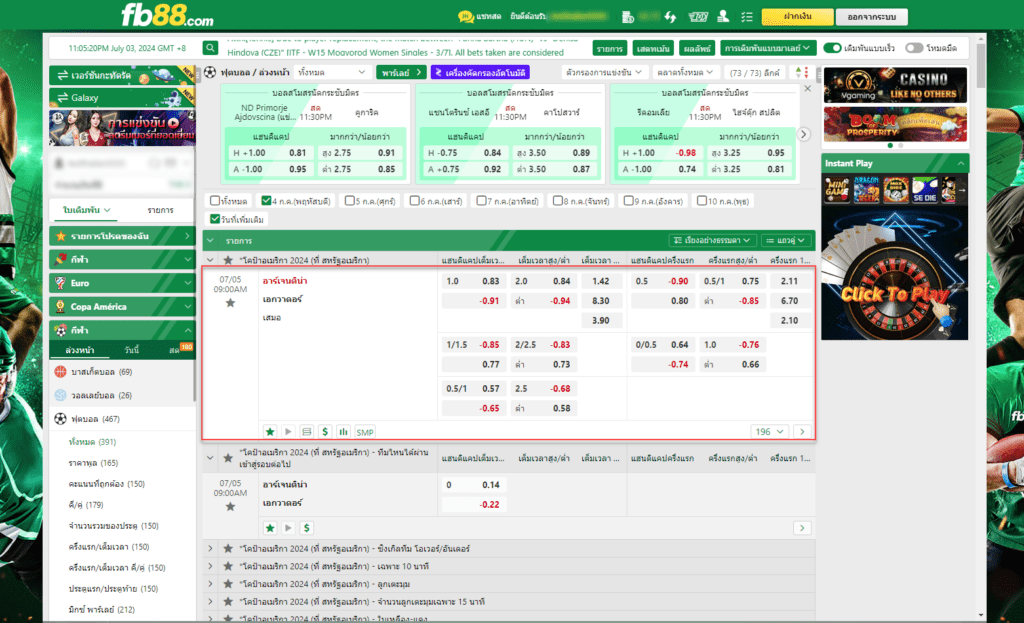Select ราคาพูล (165) in football submenu
The height and width of the screenshot is (623, 1024).
[x=93, y=463]
